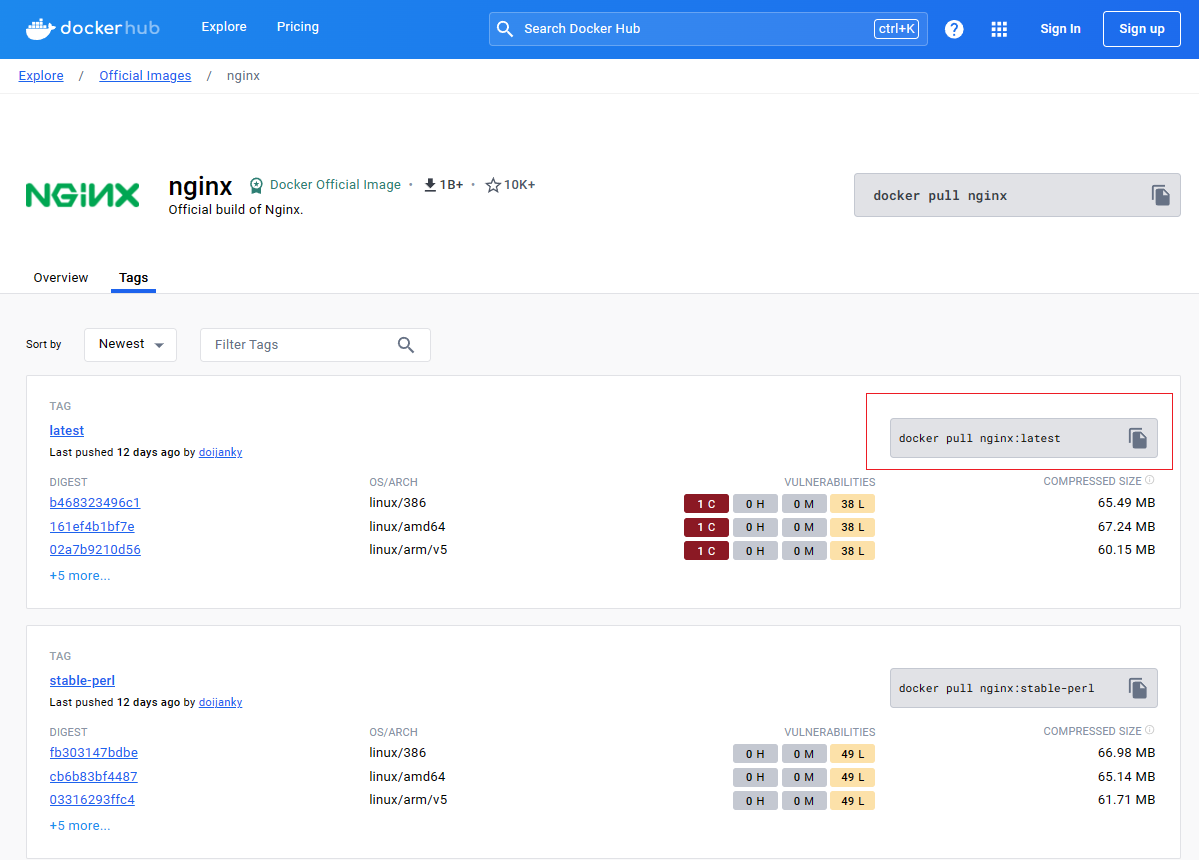Open digest 161ef4b1bf7e
Image resolution: width=1199 pixels, height=860 pixels.
click(92, 526)
